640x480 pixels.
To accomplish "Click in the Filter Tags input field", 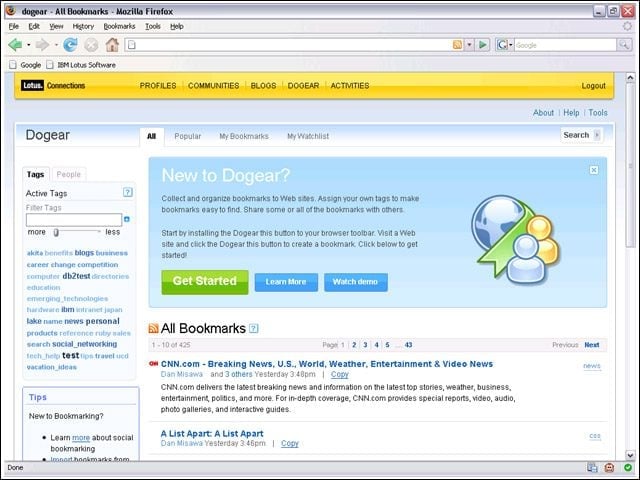I will 74,220.
